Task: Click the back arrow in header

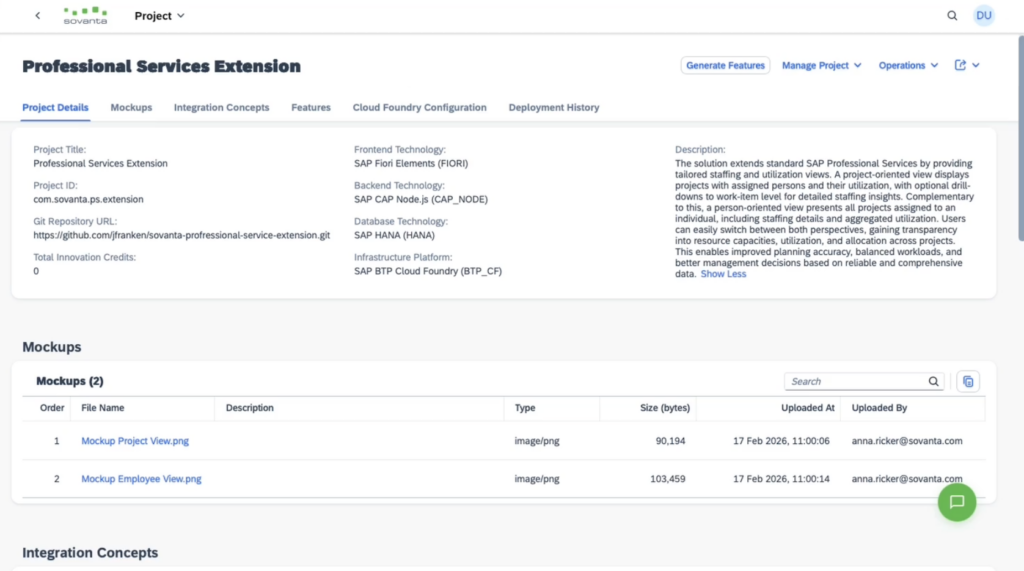Action: point(38,16)
